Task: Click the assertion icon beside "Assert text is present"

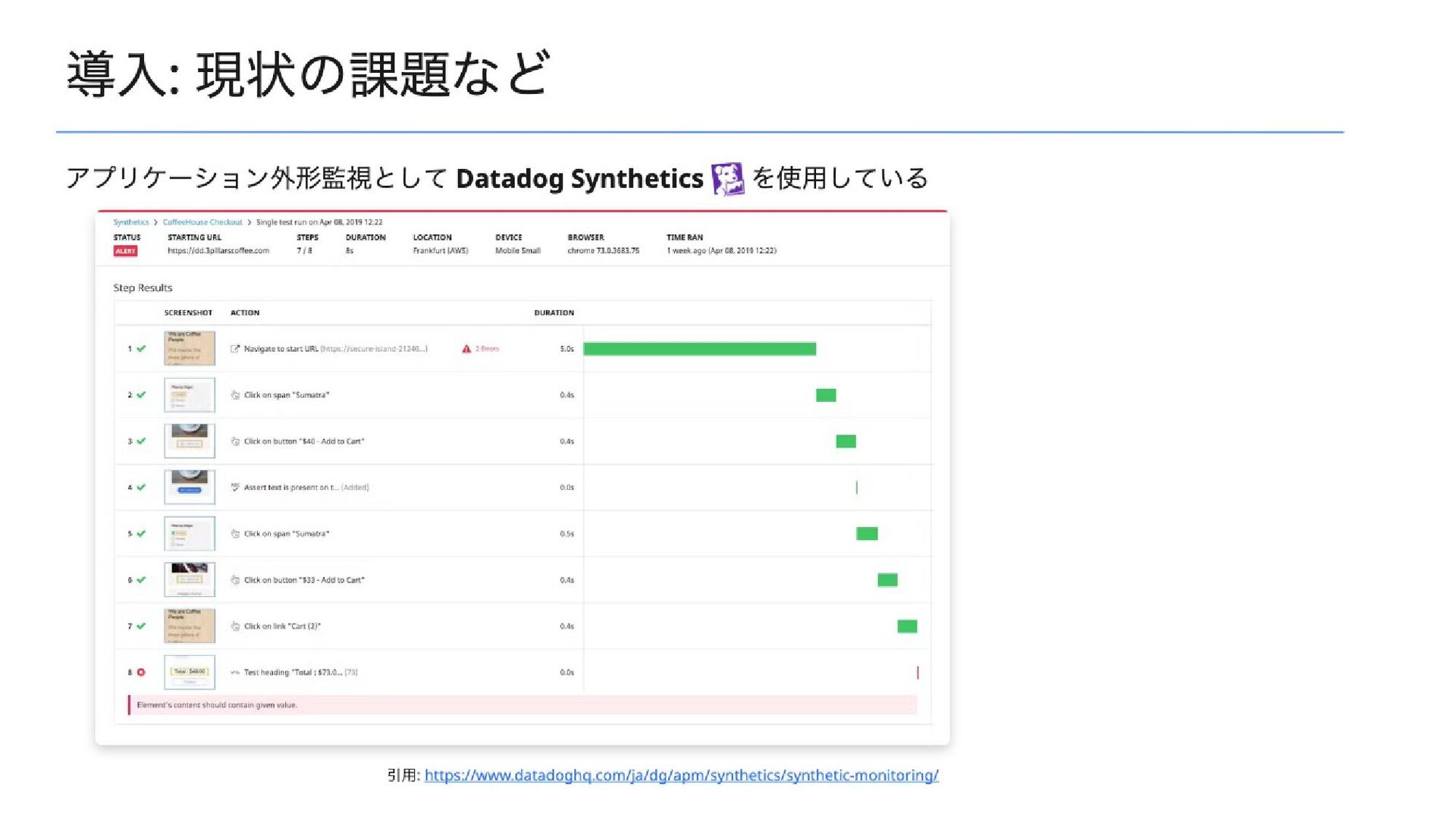Action: tap(235, 488)
